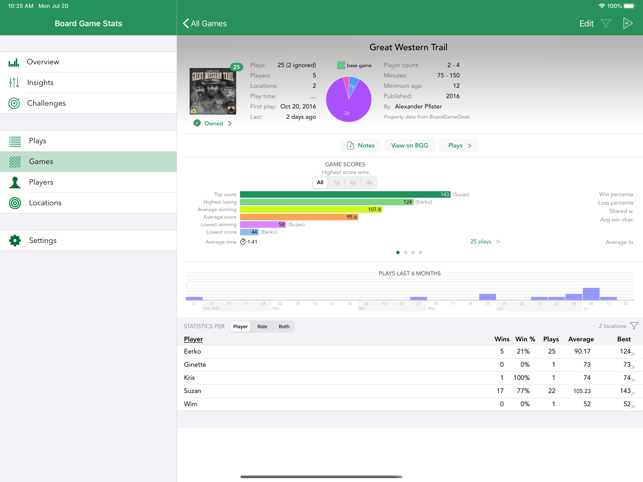The height and width of the screenshot is (482, 643).
Task: Click the Notes document icon
Action: 350,146
